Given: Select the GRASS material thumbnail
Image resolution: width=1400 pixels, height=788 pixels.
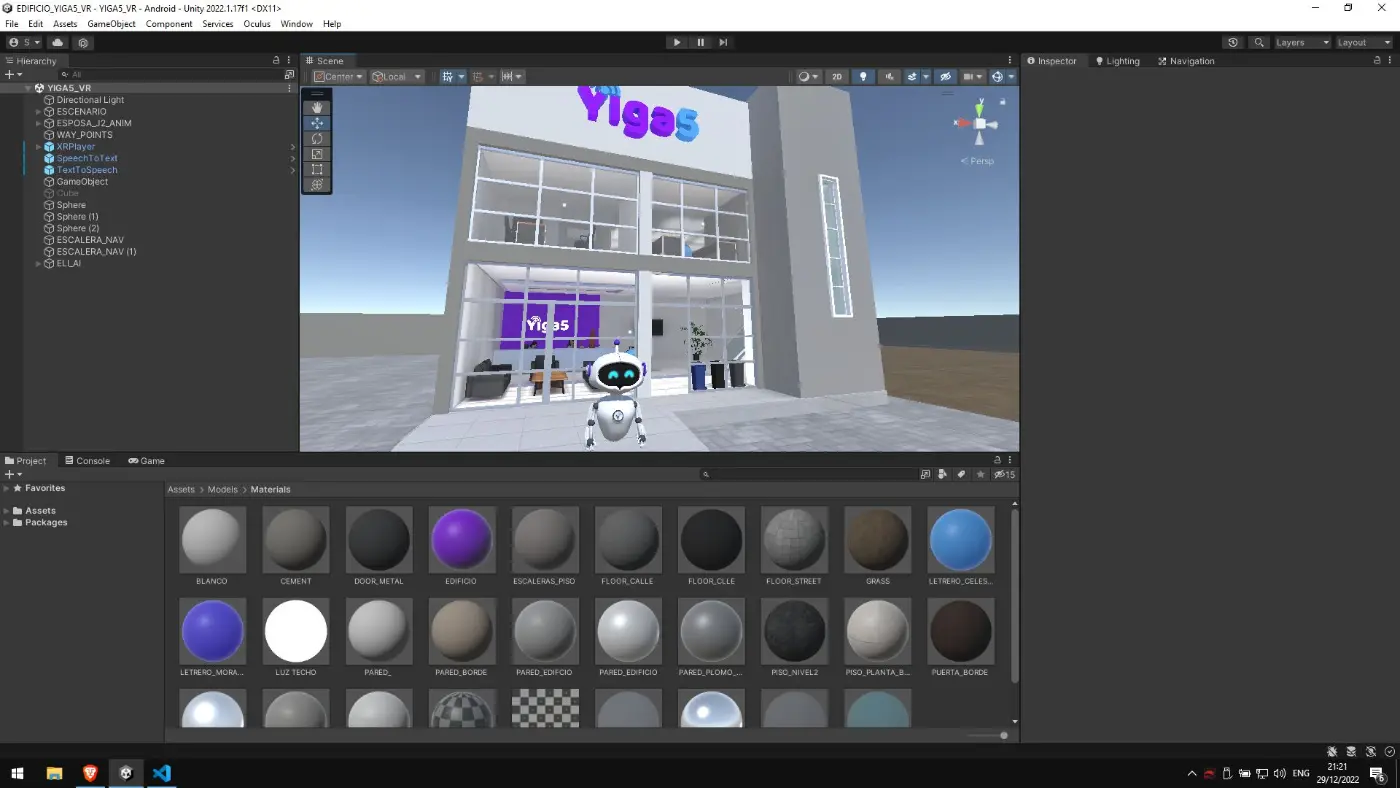Looking at the screenshot, I should [x=877, y=539].
